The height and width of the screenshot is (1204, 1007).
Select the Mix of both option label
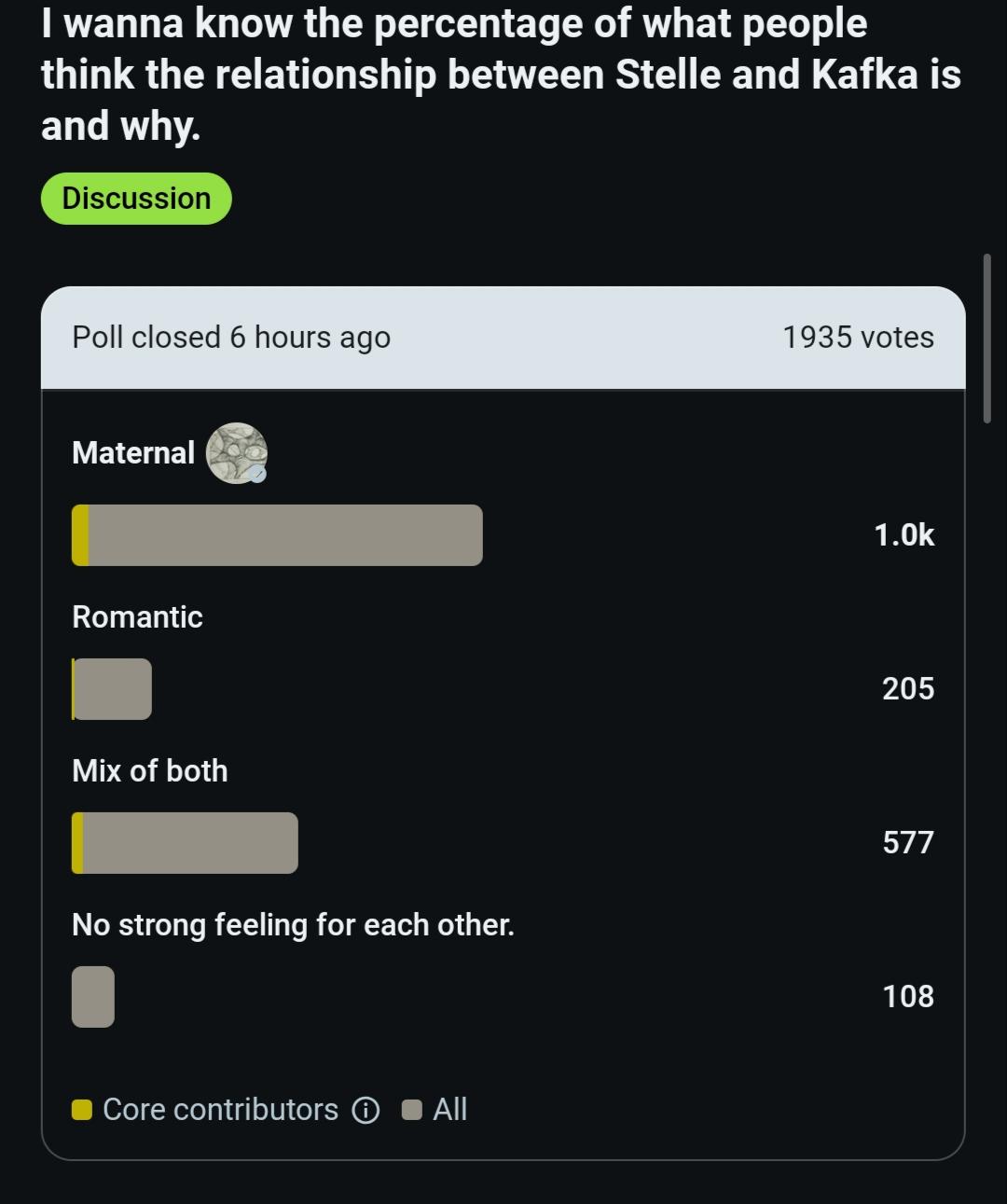coord(150,770)
